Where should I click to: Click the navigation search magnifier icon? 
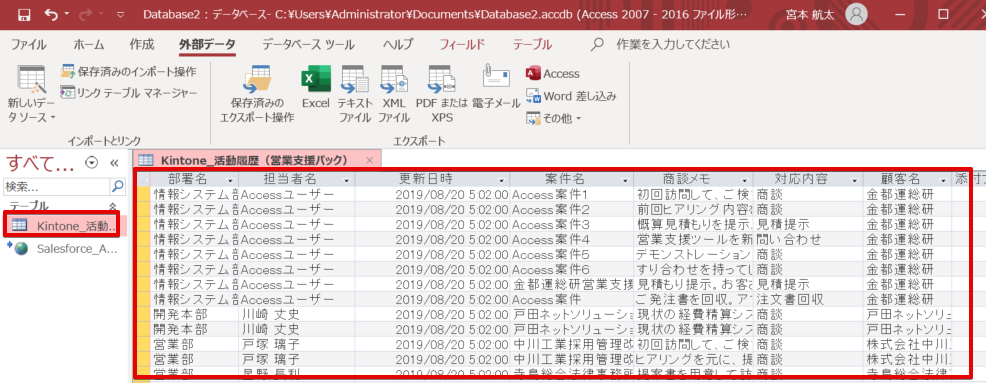[x=118, y=186]
